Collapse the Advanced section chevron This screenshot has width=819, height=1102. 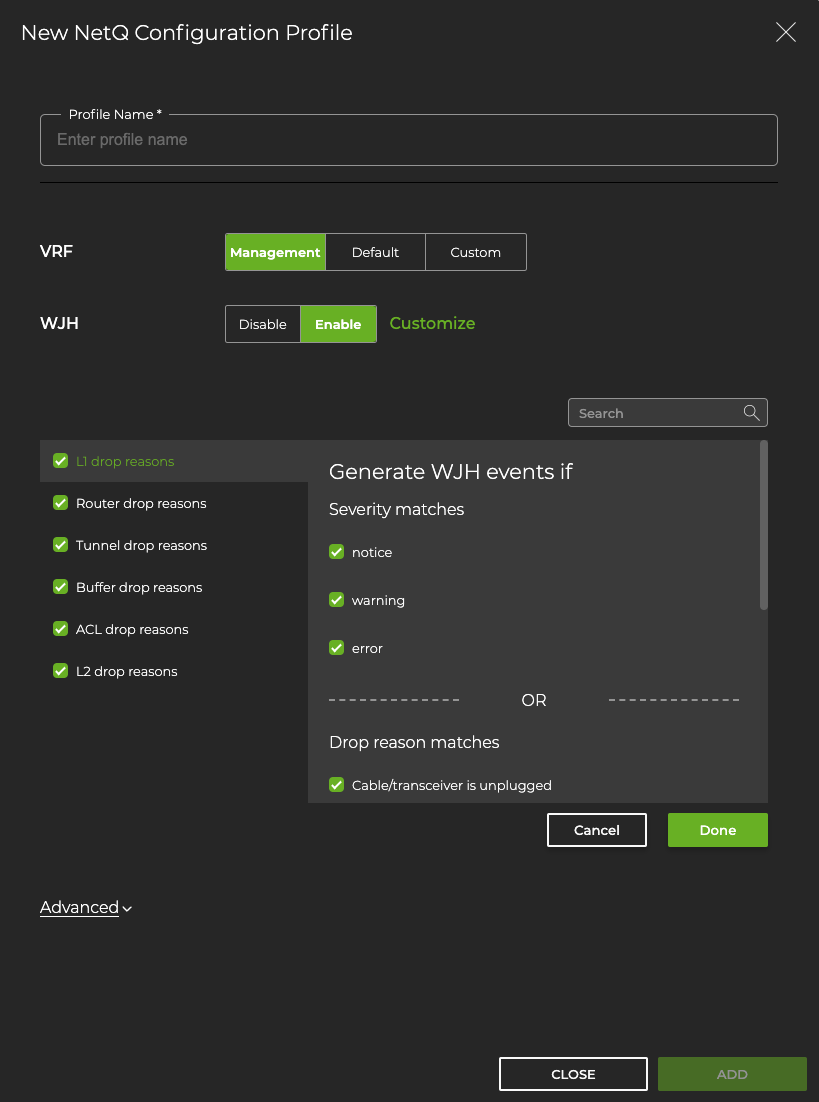pos(125,908)
